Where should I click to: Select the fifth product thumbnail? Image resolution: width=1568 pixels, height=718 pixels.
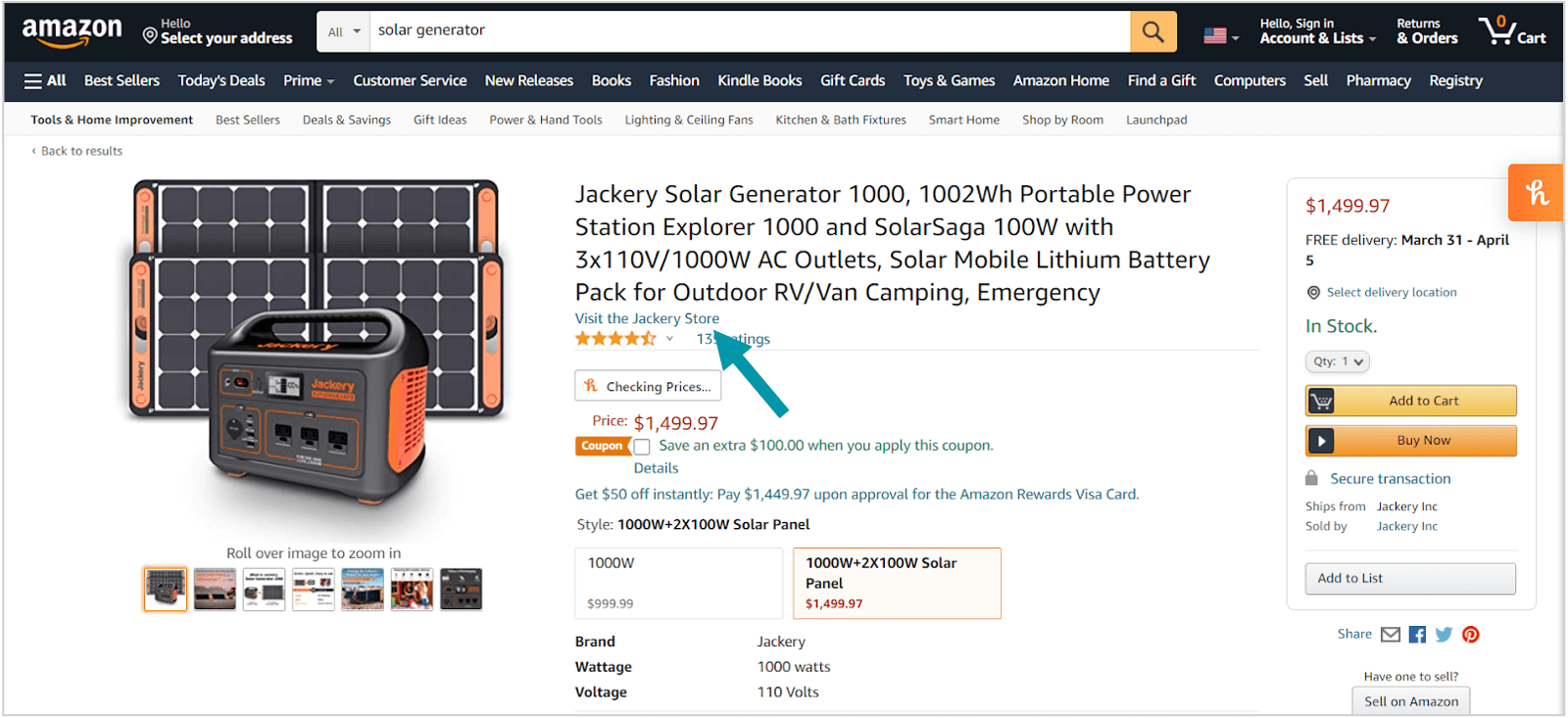pyautogui.click(x=363, y=590)
